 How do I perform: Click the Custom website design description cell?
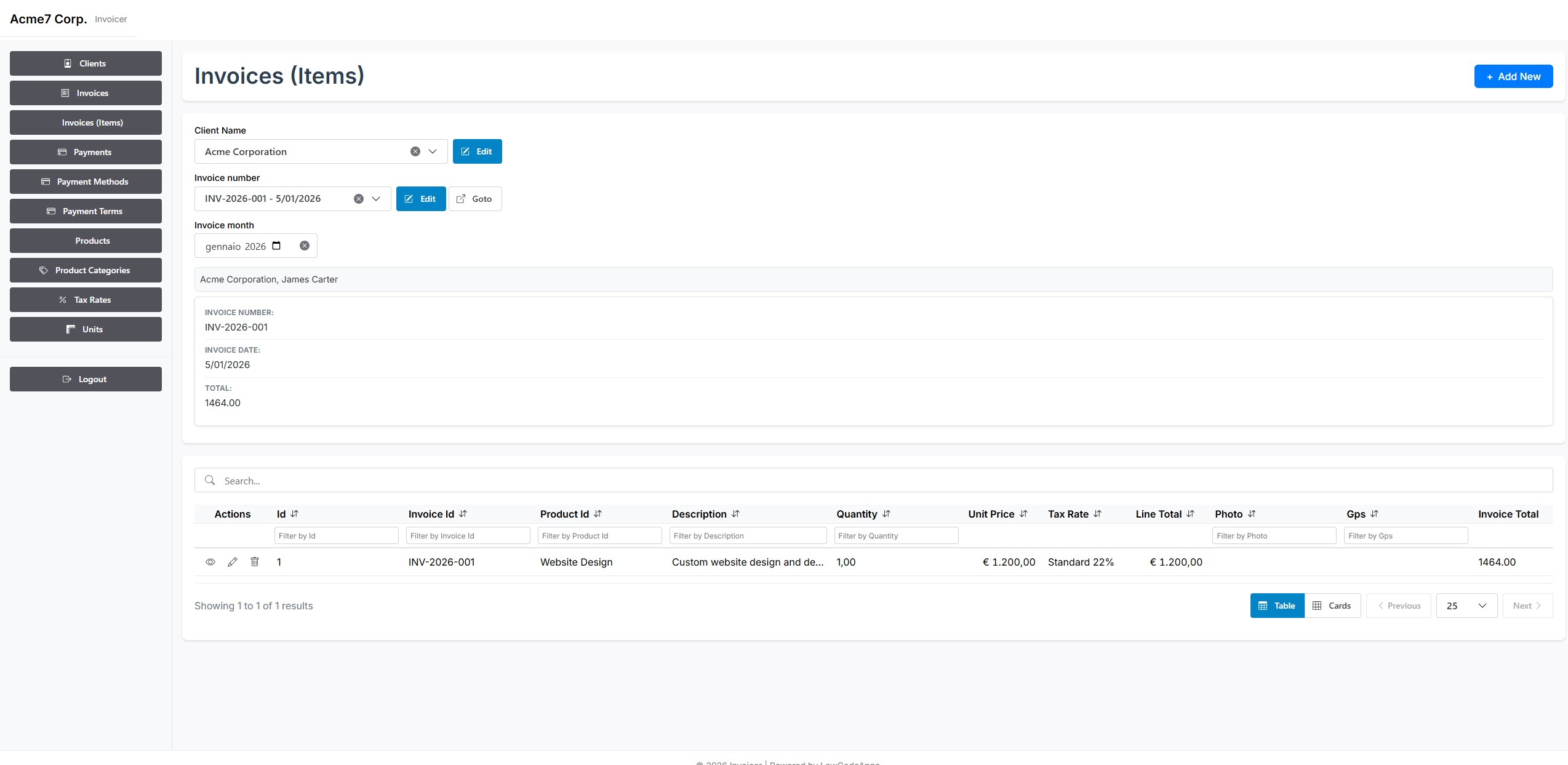[748, 562]
